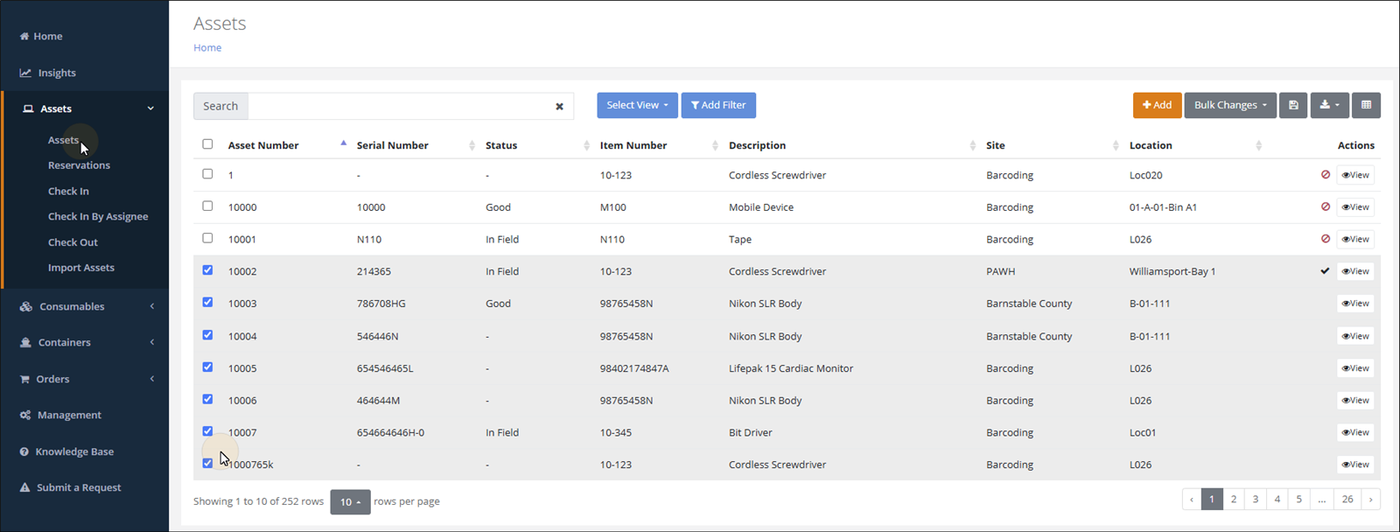Sort by Status column

587,146
